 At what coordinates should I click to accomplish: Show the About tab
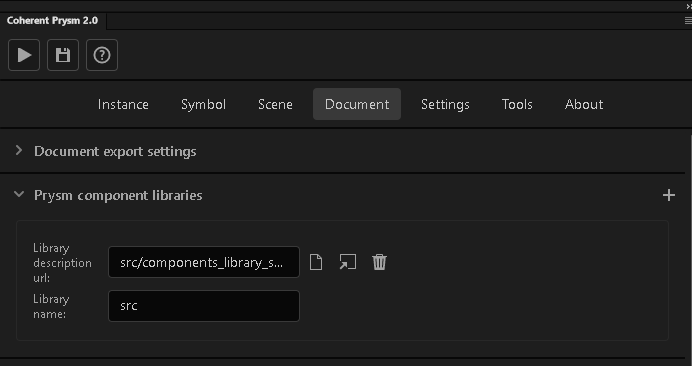583,104
